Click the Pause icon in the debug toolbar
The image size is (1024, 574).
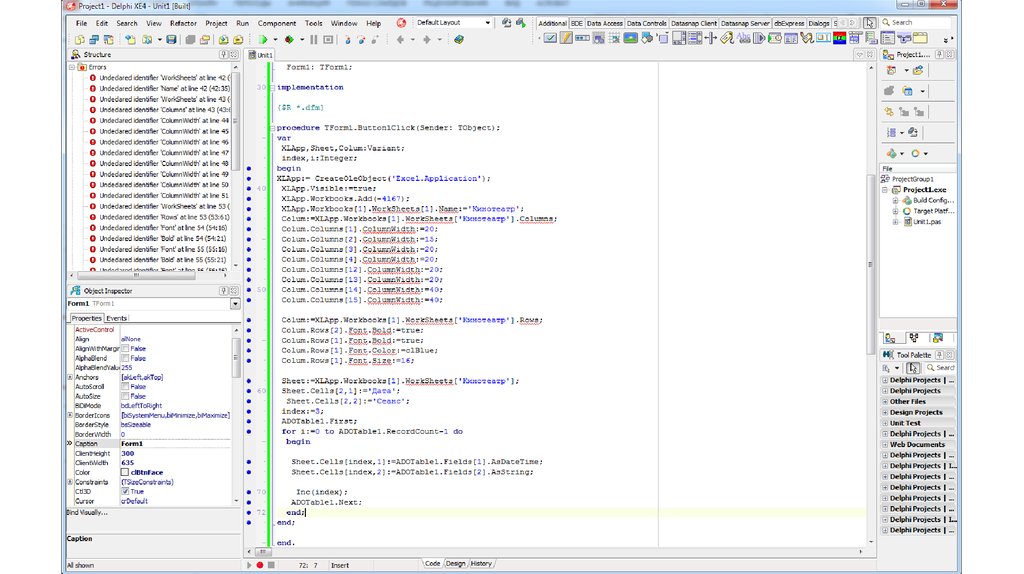click(x=314, y=40)
